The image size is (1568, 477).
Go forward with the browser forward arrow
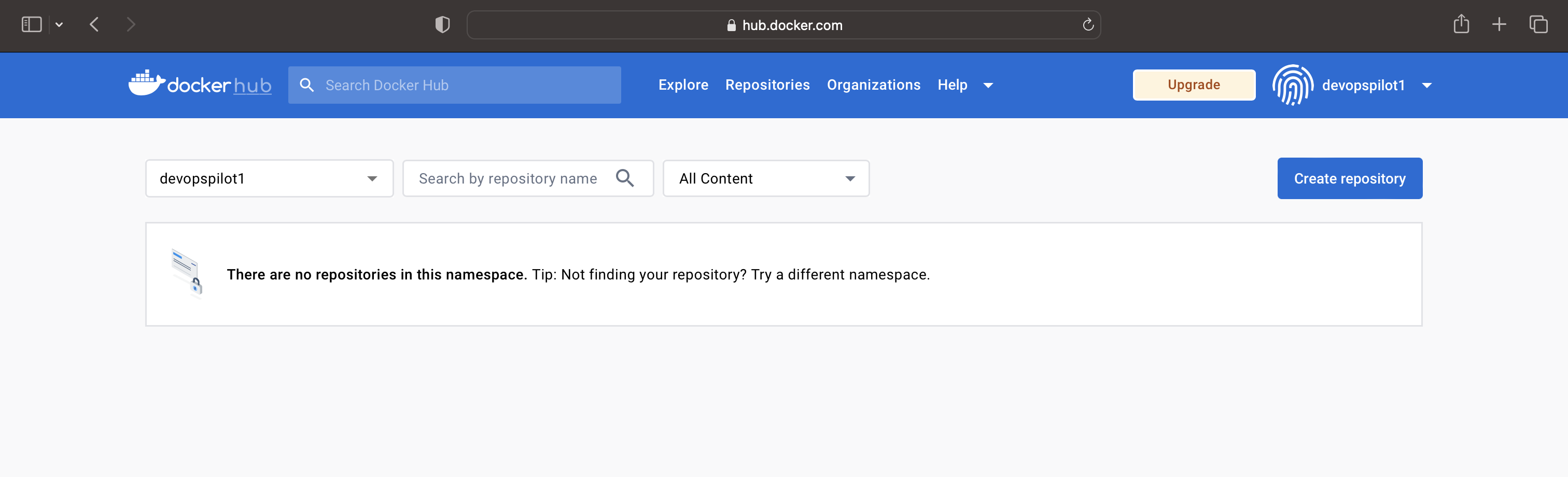click(131, 24)
